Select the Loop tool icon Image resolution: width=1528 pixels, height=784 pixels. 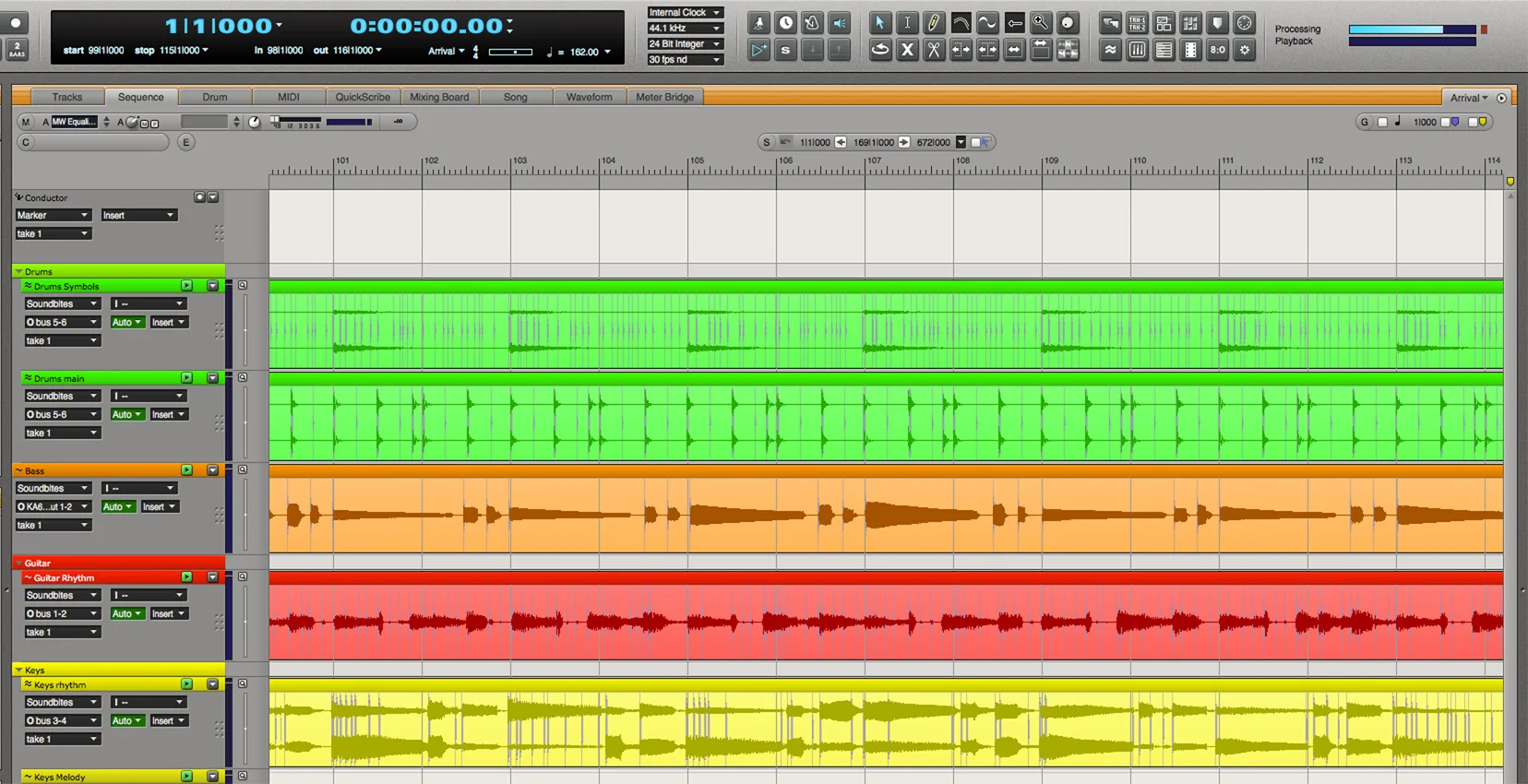880,50
